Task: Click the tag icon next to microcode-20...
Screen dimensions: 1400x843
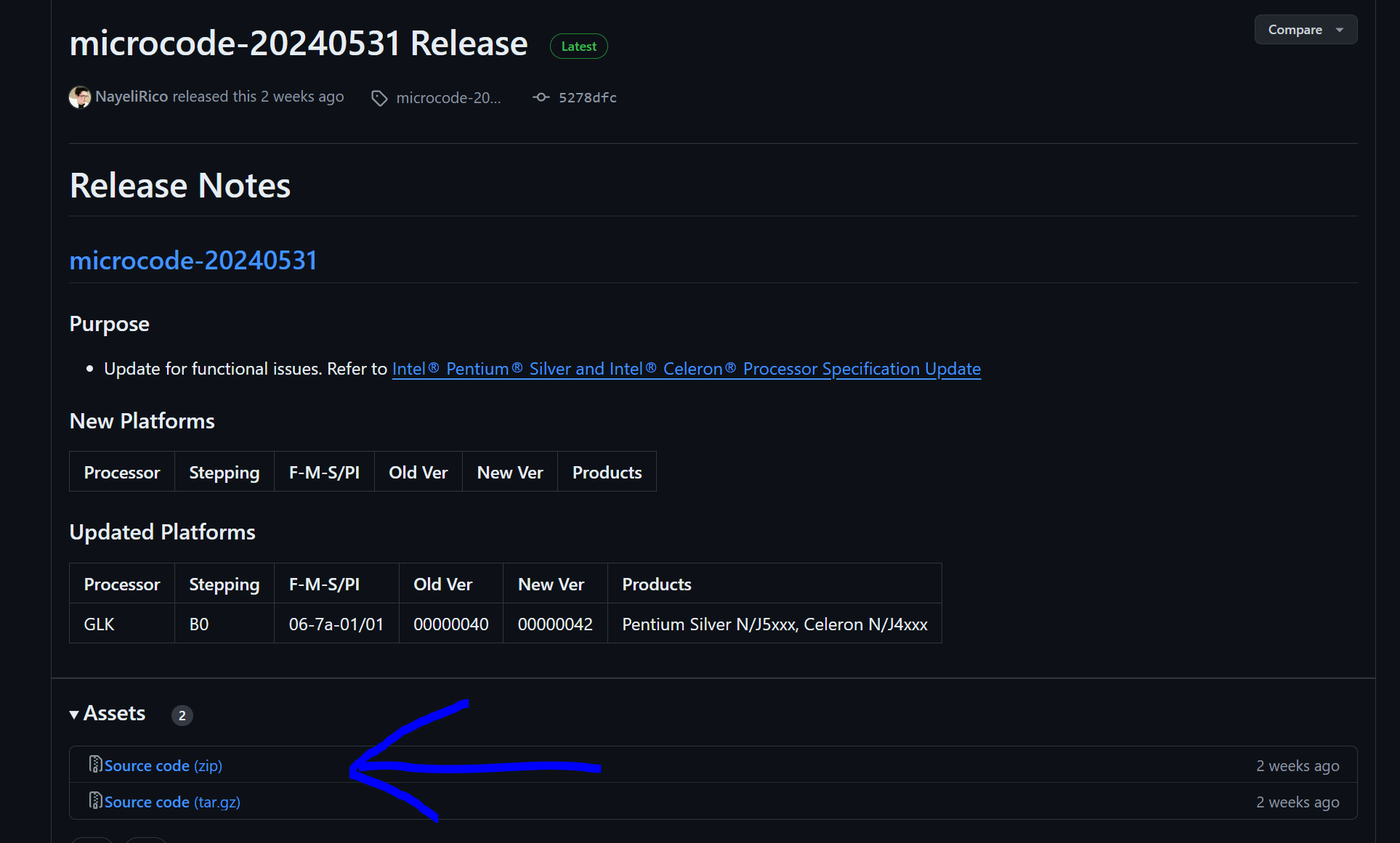Action: [x=379, y=98]
